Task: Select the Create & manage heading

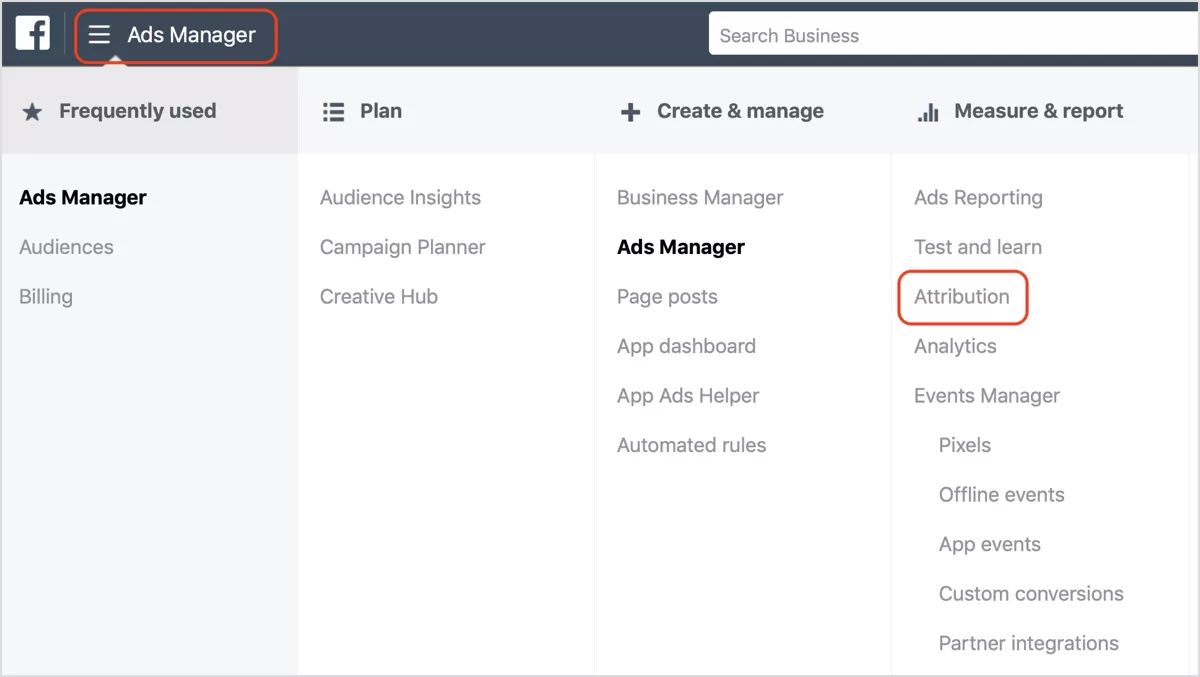Action: (x=740, y=111)
